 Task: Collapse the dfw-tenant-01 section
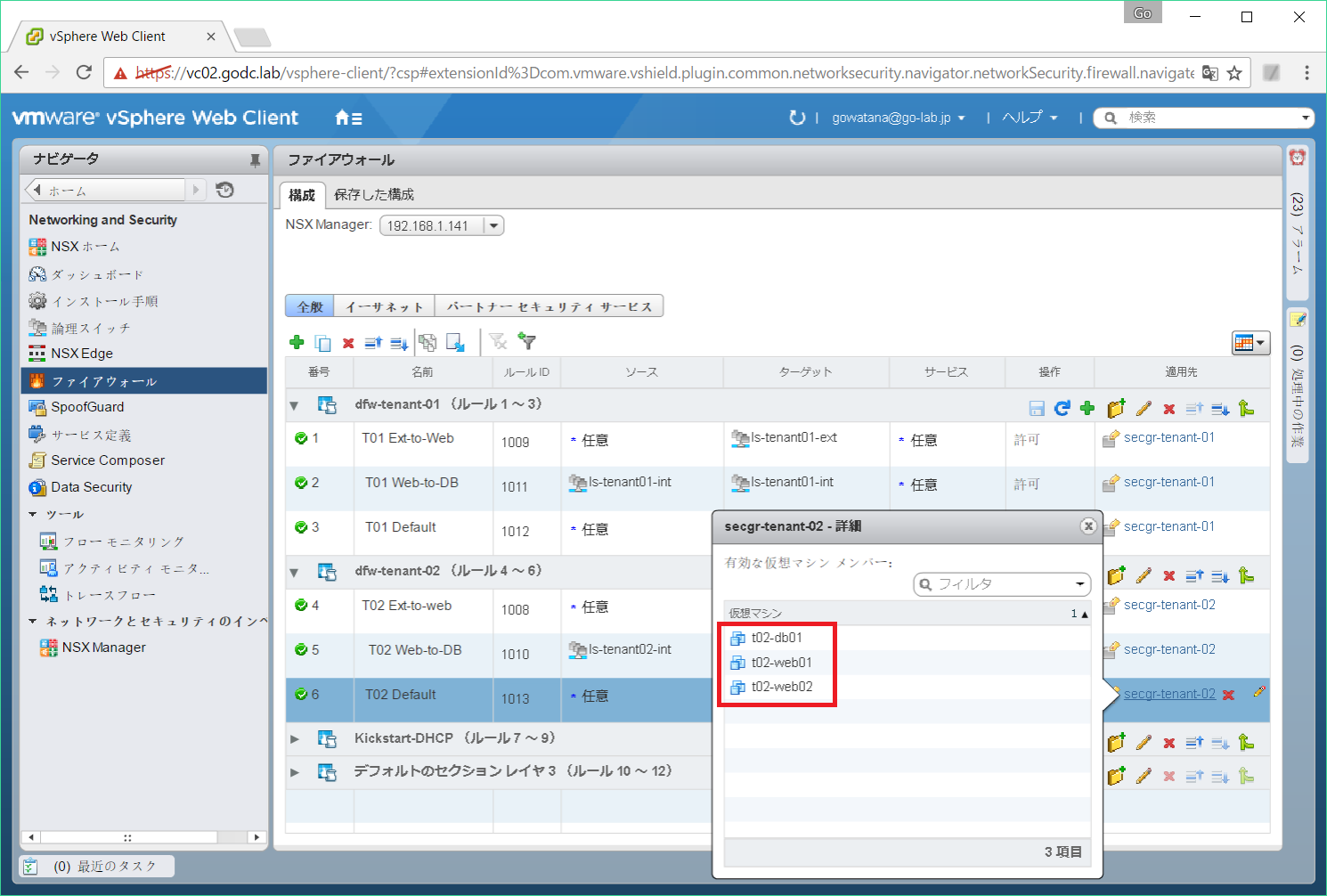point(294,406)
